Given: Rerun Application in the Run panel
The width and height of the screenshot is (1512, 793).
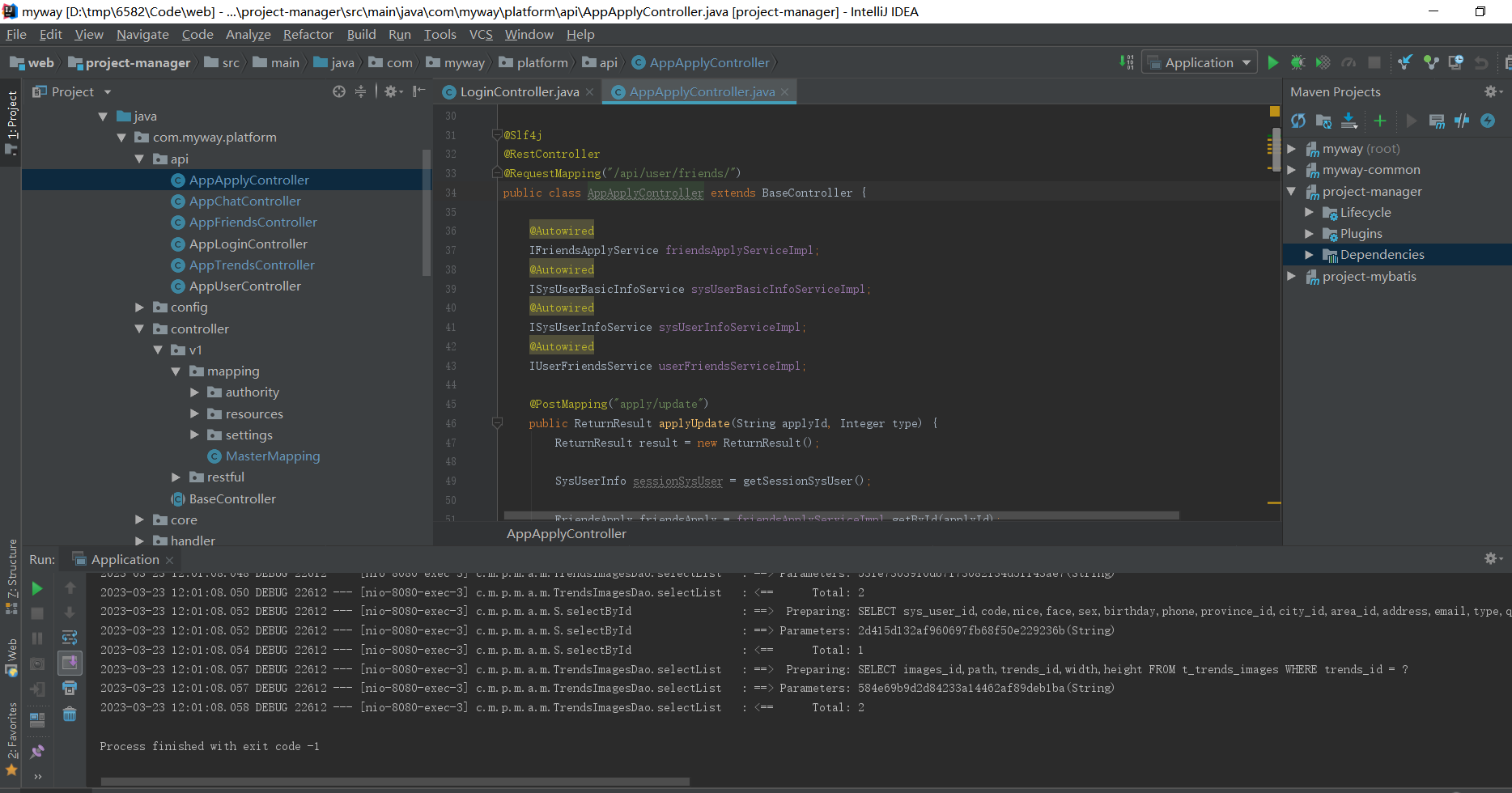Looking at the screenshot, I should [37, 588].
